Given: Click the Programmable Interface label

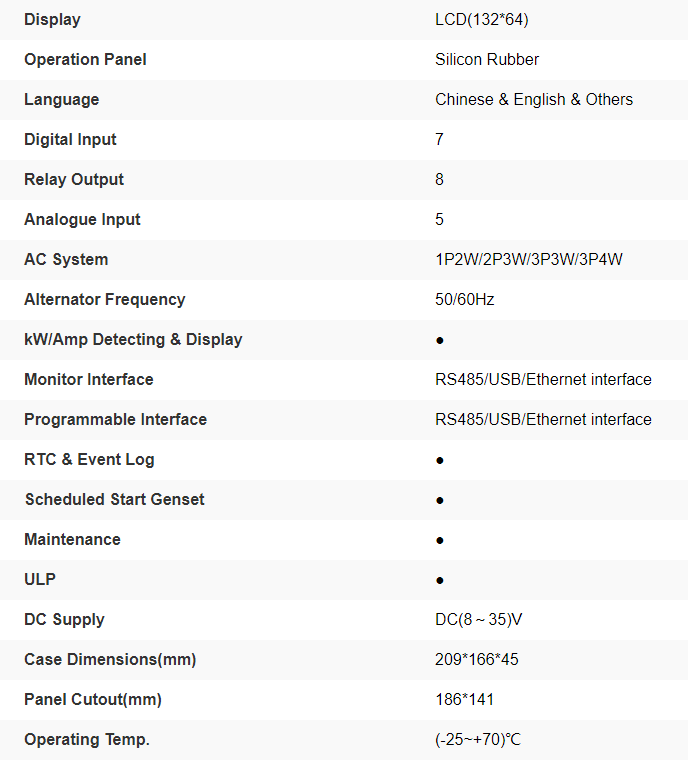Looking at the screenshot, I should pos(115,419).
